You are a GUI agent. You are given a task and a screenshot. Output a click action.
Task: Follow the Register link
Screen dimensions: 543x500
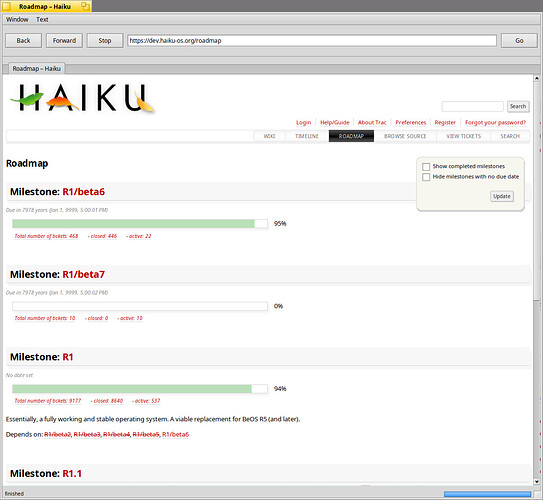(445, 123)
